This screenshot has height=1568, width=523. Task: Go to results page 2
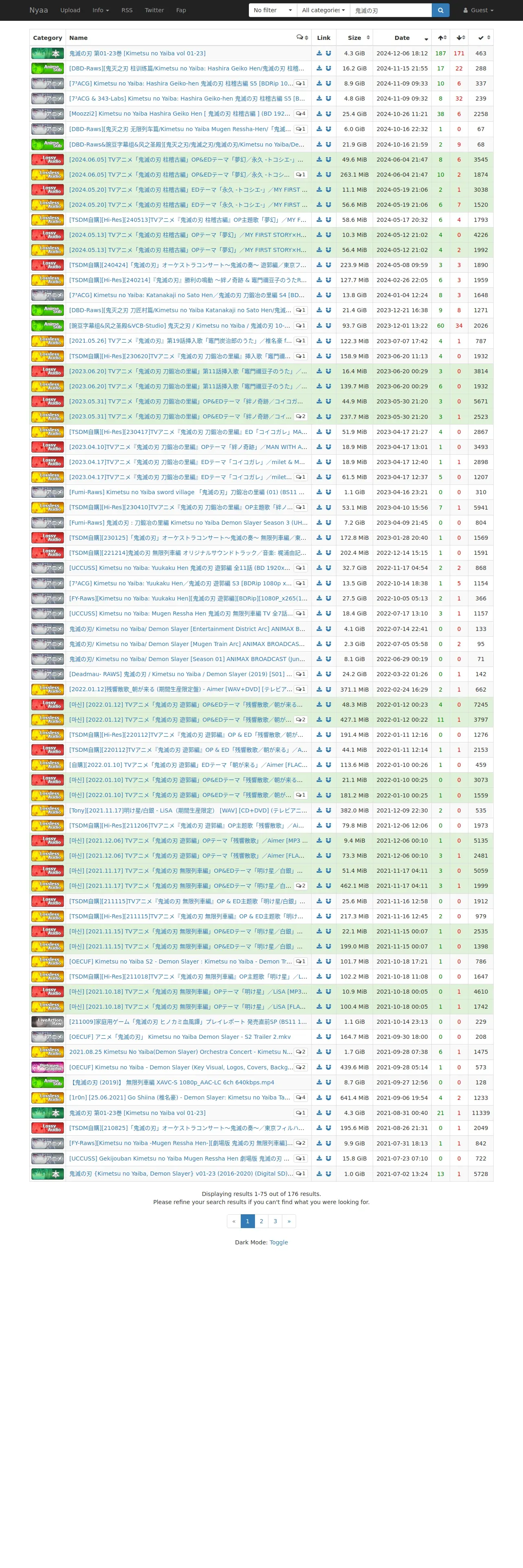pyautogui.click(x=261, y=1221)
